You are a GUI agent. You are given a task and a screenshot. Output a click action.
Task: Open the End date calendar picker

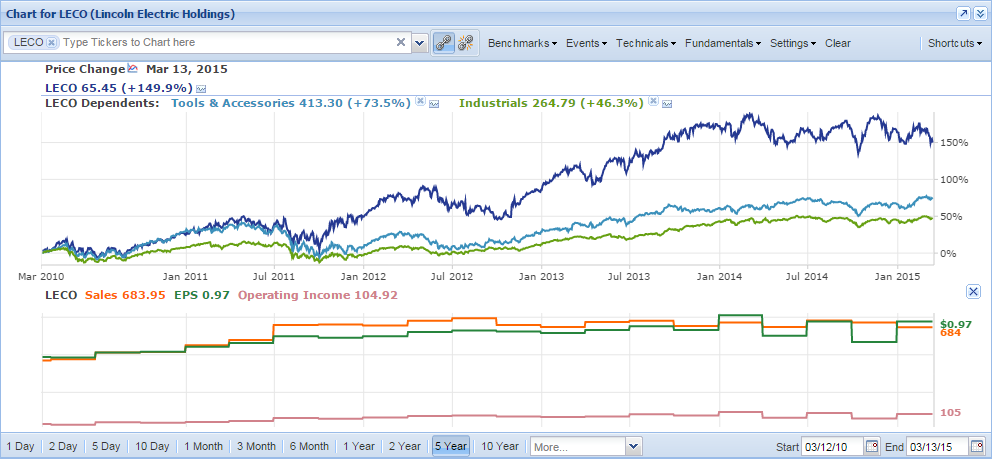977,447
